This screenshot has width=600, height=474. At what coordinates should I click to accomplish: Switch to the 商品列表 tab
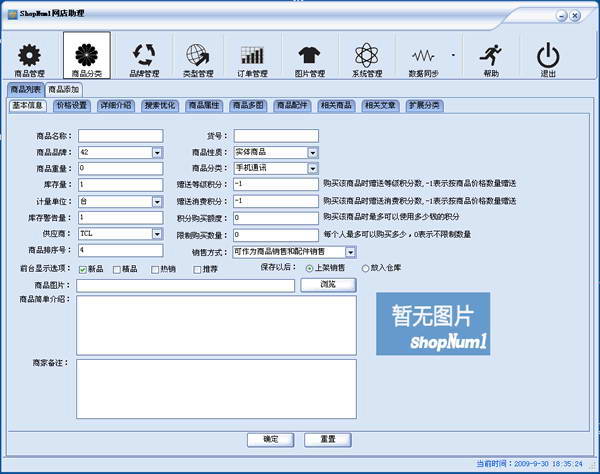pyautogui.click(x=26, y=90)
